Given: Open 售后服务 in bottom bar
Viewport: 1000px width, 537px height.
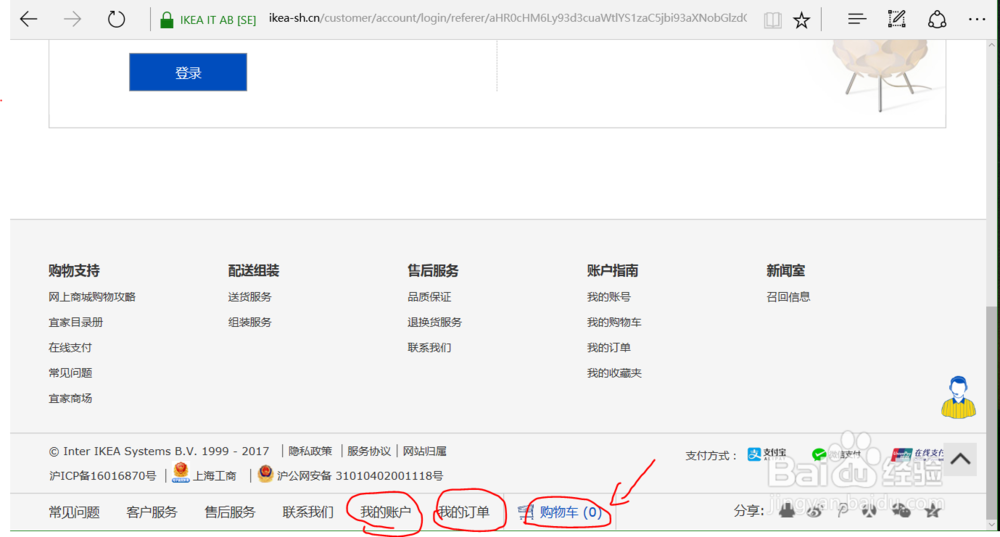Looking at the screenshot, I should pos(230,512).
